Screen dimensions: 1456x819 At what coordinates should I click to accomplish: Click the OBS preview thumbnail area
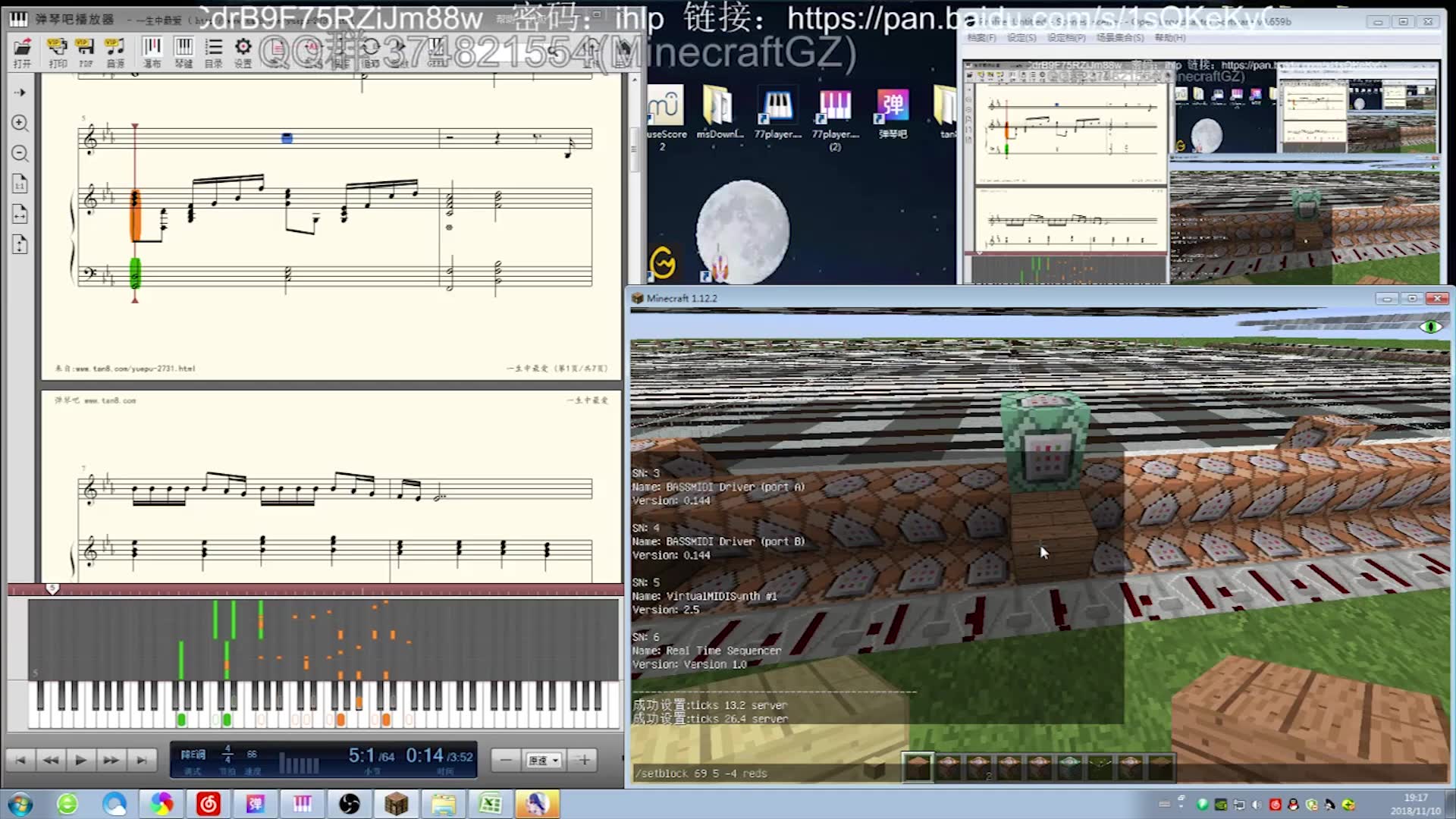(x=1201, y=173)
